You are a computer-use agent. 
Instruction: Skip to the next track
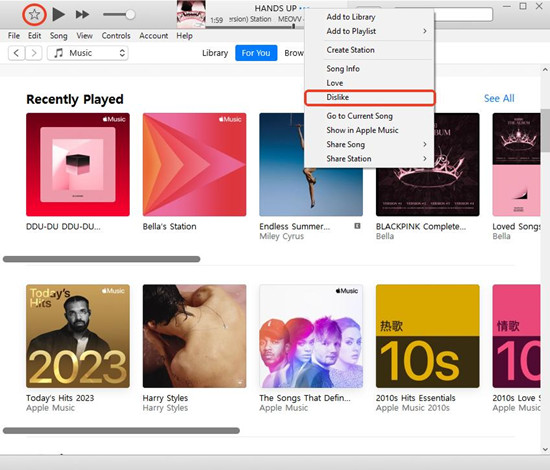point(82,14)
